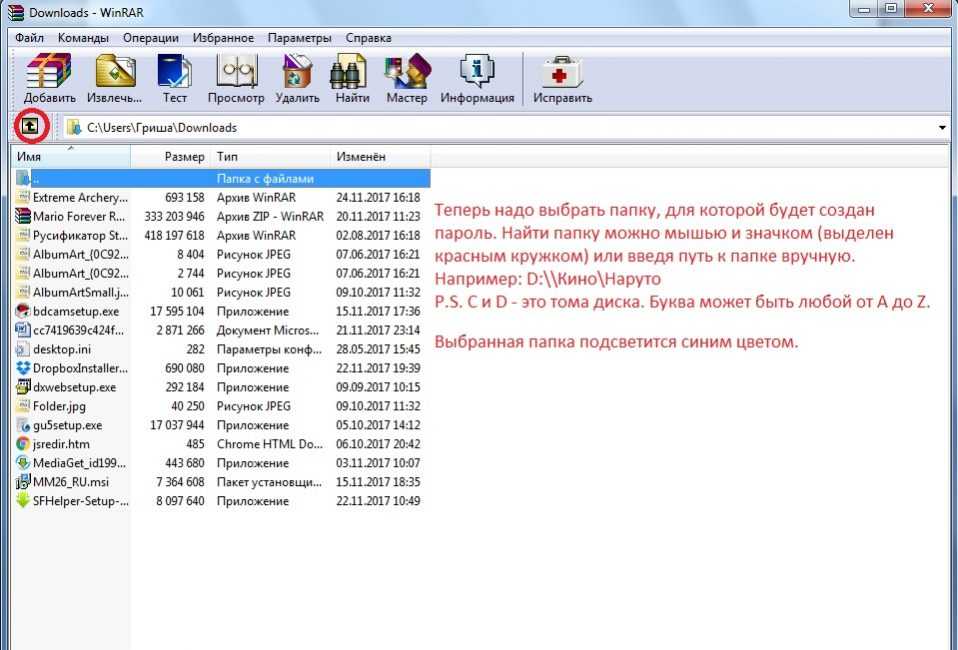Expand the address path dropdown arrow
This screenshot has width=958, height=650.
(x=942, y=128)
